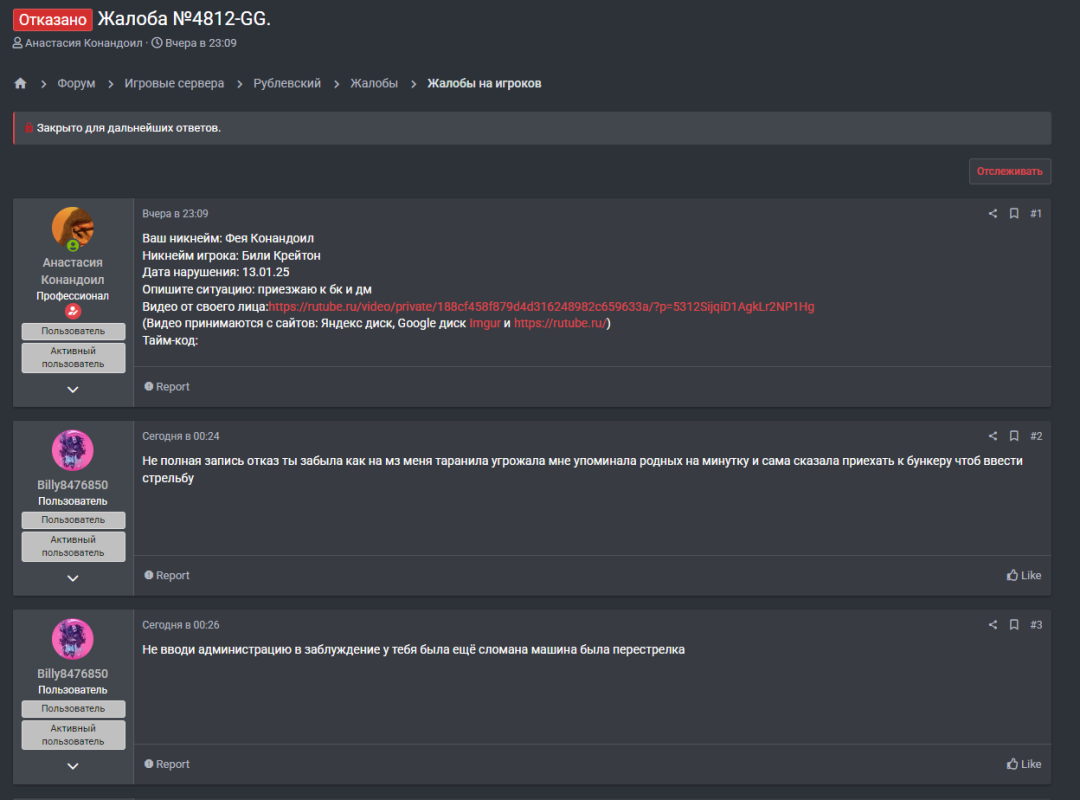
Task: Navigate to Игровые сервера breadcrumb
Action: point(174,83)
